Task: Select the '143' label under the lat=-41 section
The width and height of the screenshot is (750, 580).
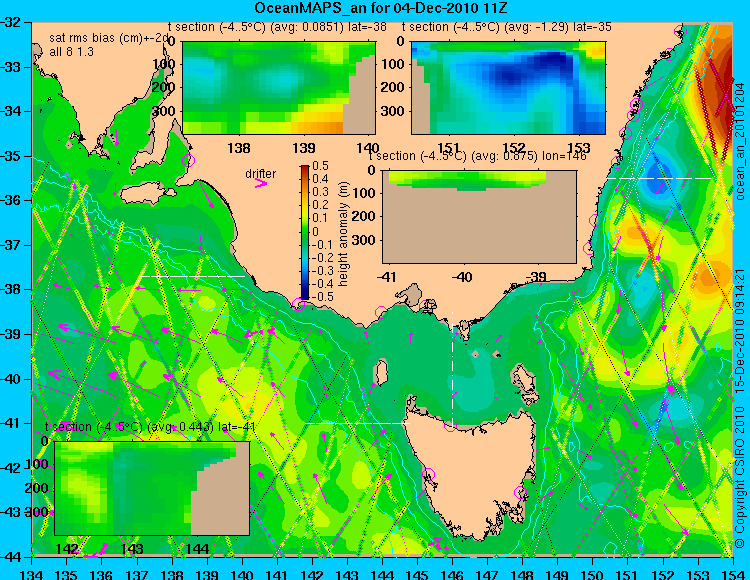Action: click(x=132, y=548)
